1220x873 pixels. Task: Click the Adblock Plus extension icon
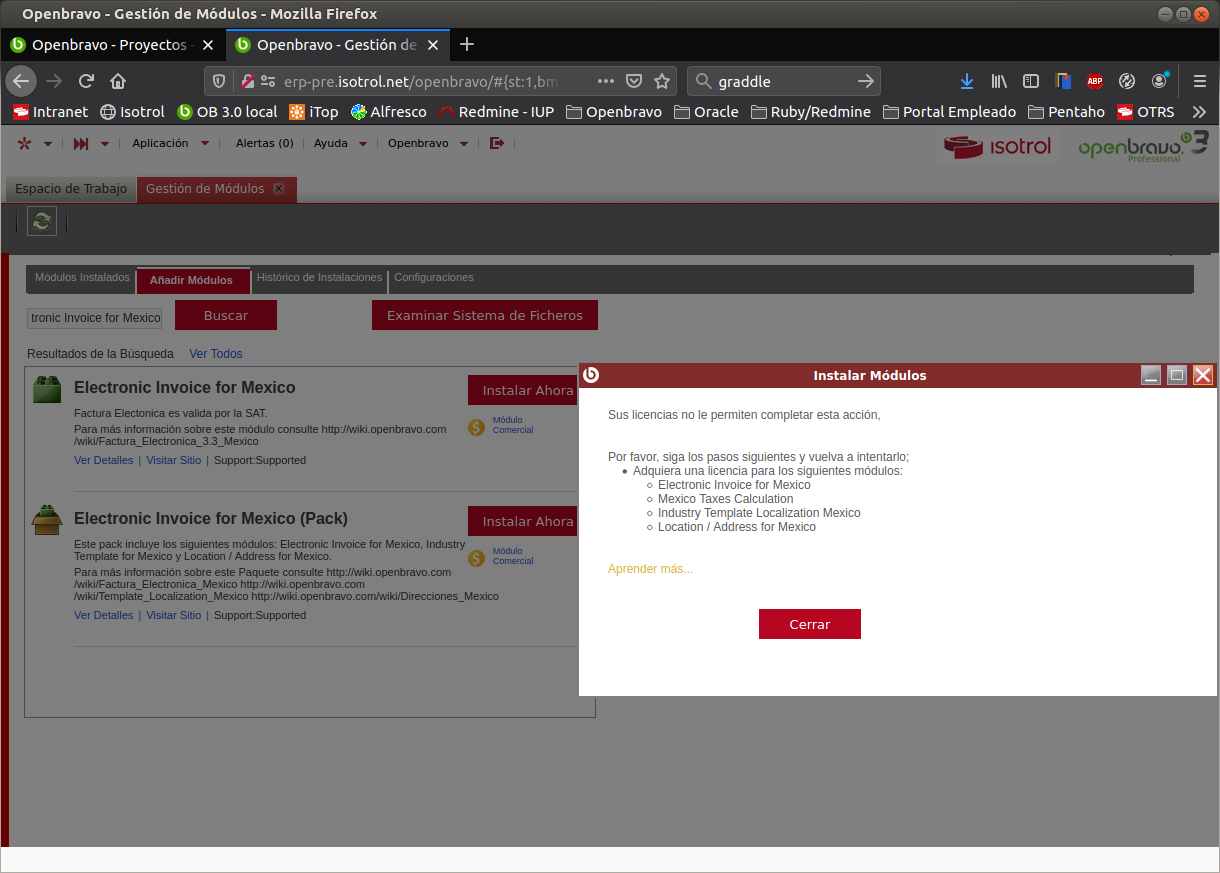[x=1095, y=81]
